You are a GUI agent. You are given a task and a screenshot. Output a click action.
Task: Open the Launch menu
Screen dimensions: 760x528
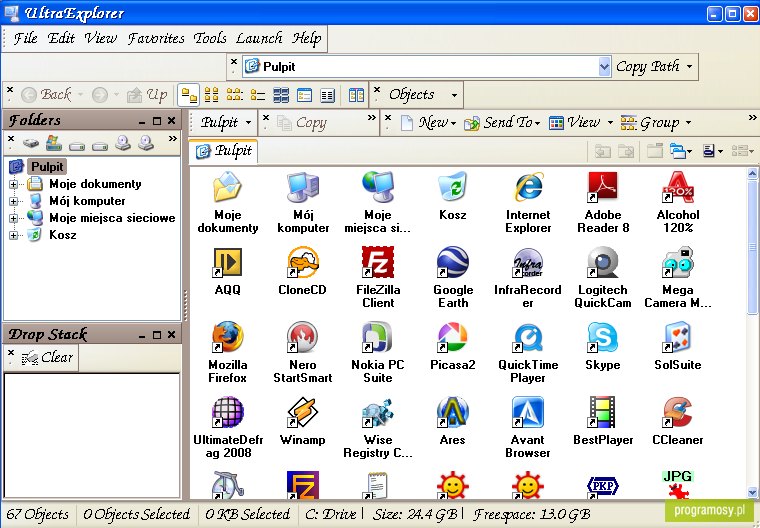click(x=259, y=38)
